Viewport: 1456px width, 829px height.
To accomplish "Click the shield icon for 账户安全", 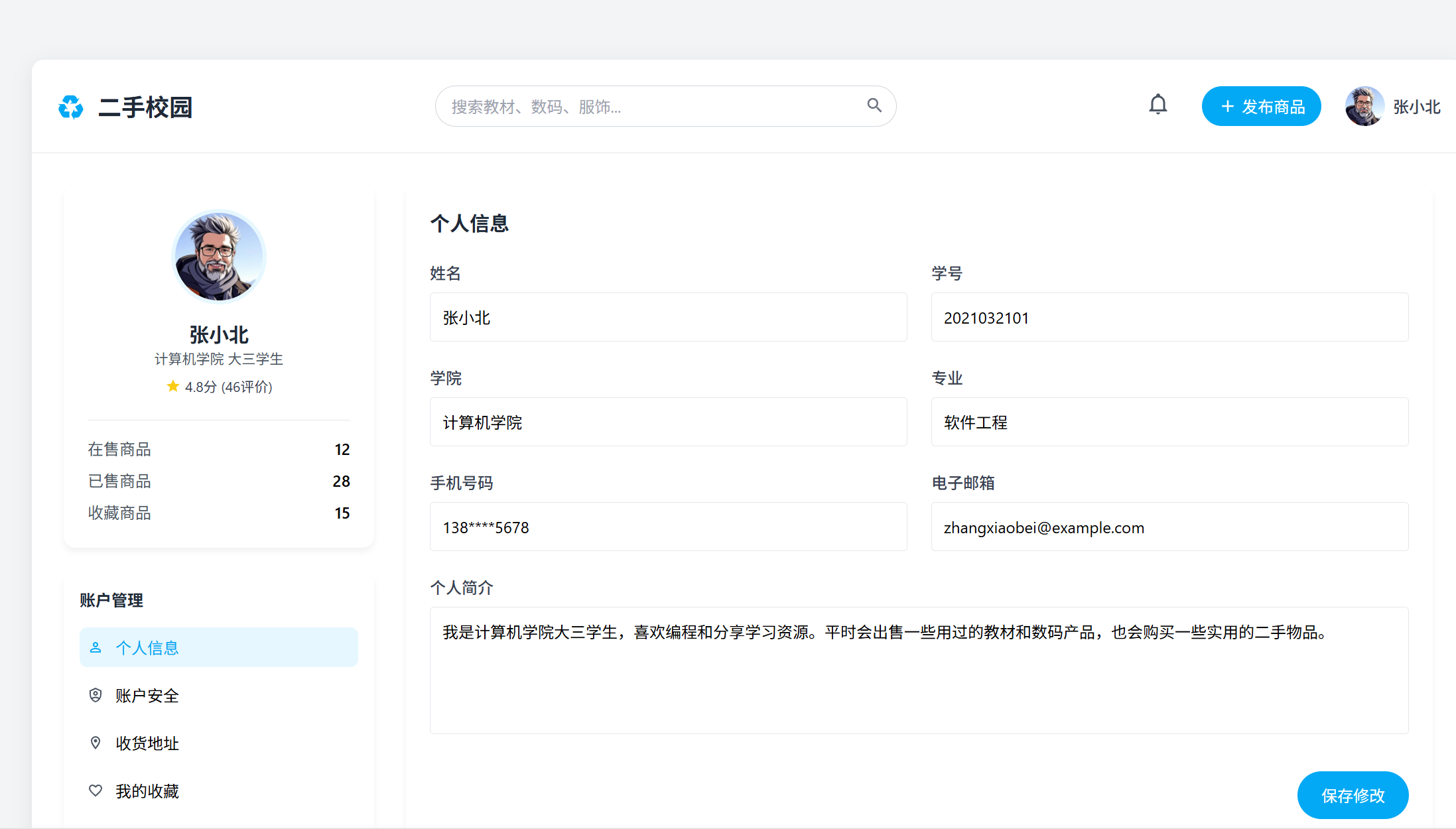I will click(96, 695).
